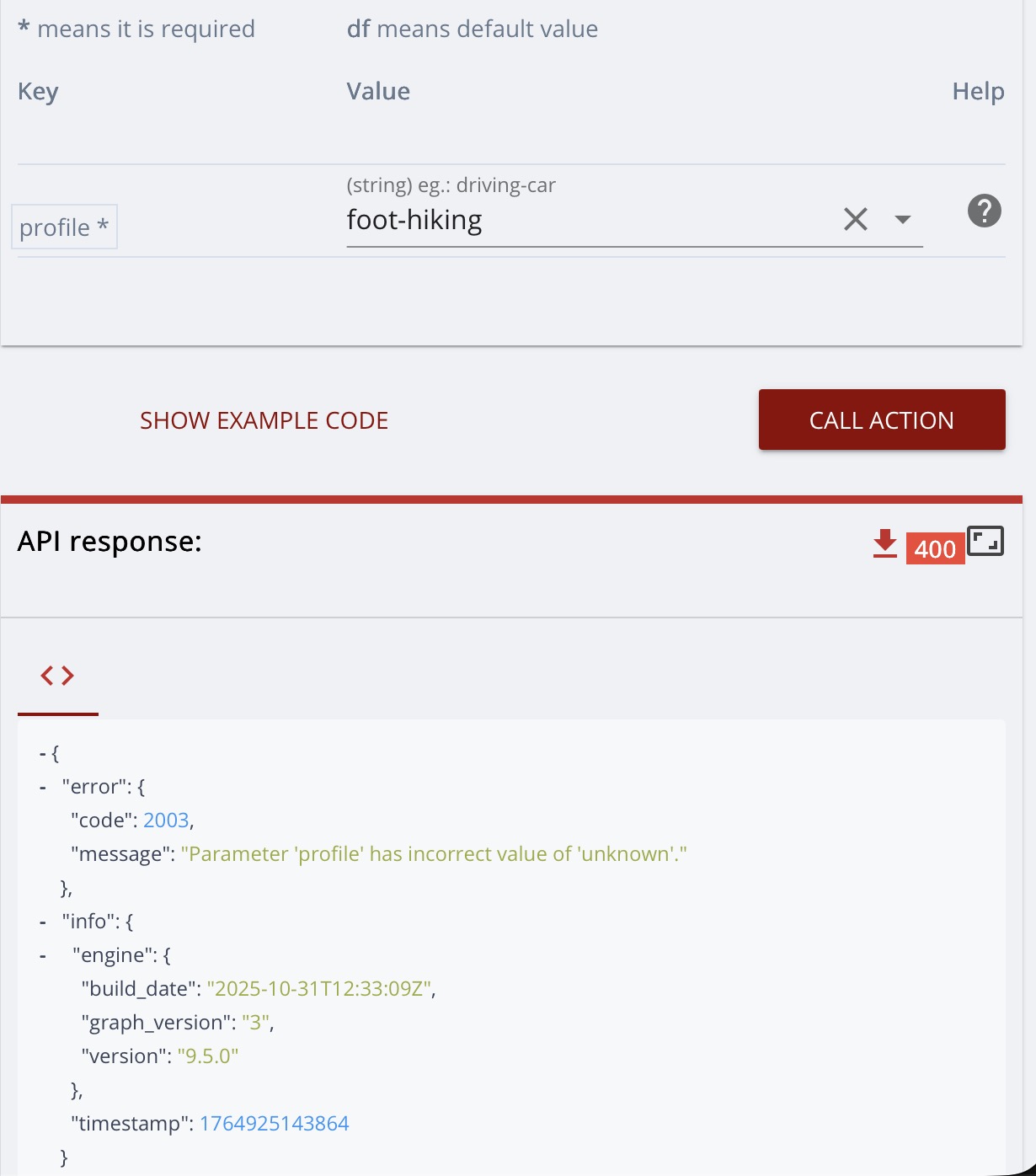Expand API response to fullscreen
This screenshot has width=1036, height=1176.
[x=985, y=542]
